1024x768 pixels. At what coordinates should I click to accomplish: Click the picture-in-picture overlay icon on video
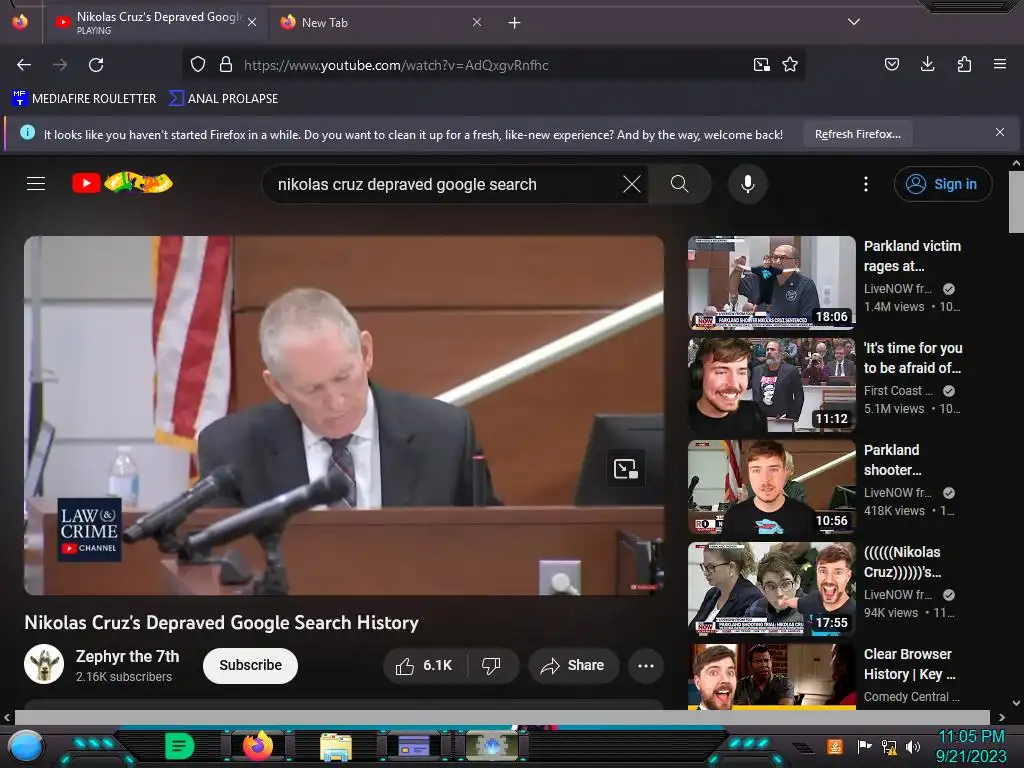(x=626, y=468)
